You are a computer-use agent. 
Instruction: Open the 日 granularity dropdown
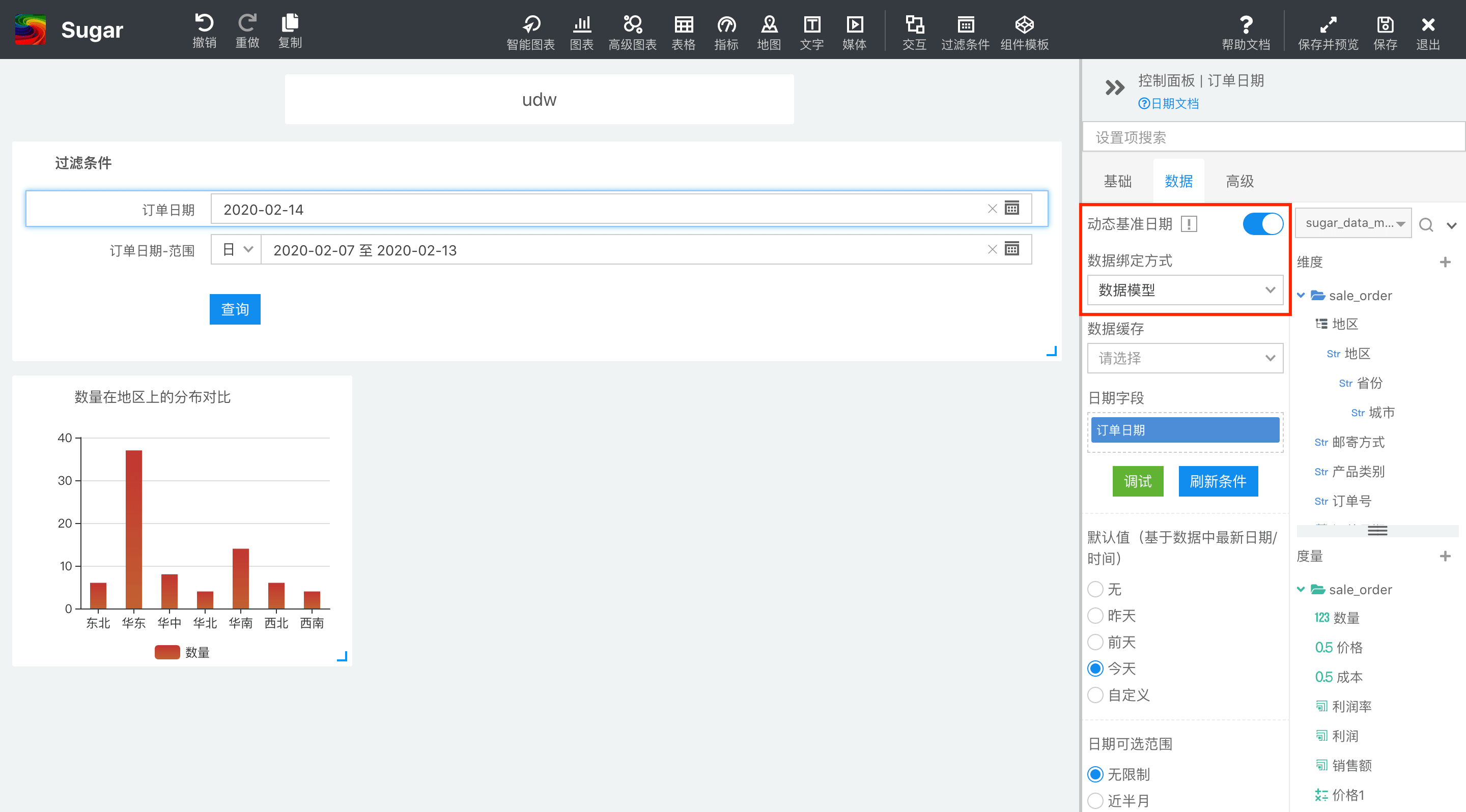click(236, 250)
